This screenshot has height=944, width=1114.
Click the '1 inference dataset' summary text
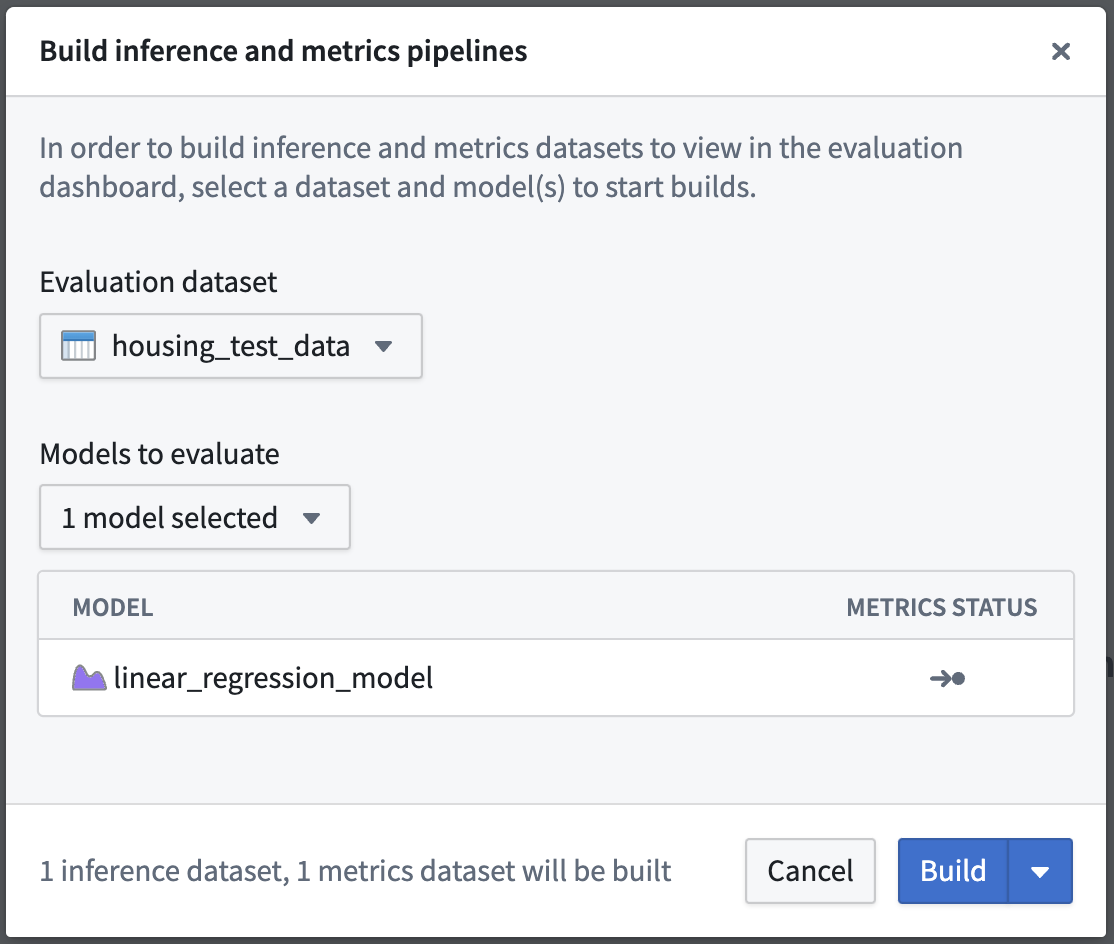(162, 871)
